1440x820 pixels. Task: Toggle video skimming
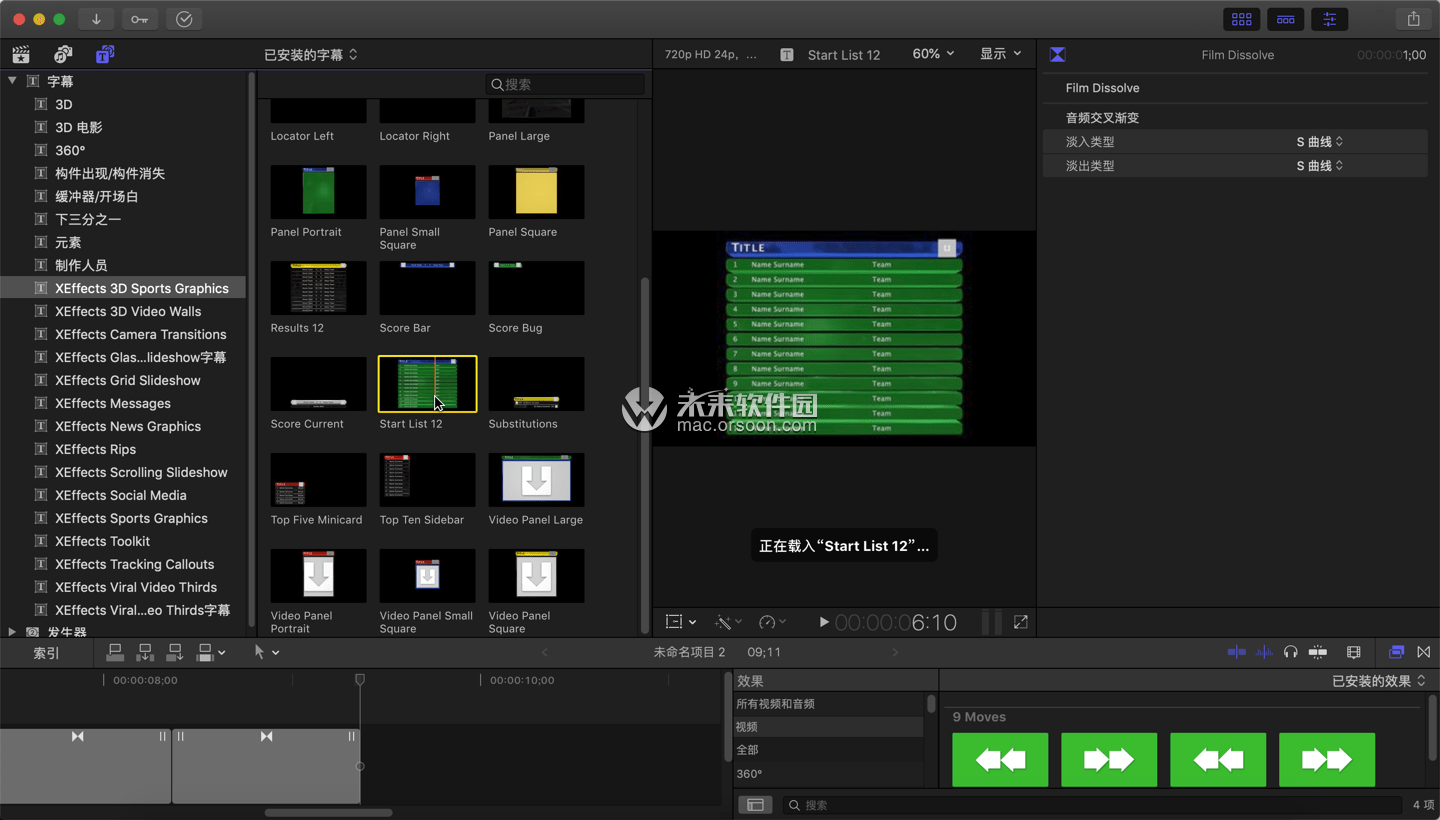click(1237, 652)
